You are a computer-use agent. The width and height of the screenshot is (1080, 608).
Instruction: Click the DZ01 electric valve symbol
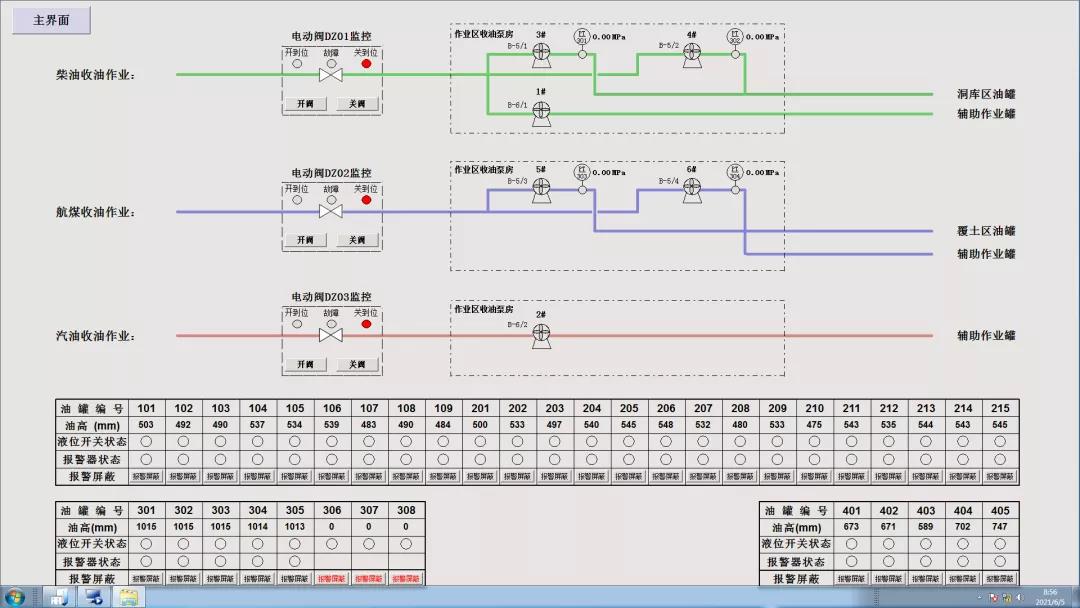point(331,75)
